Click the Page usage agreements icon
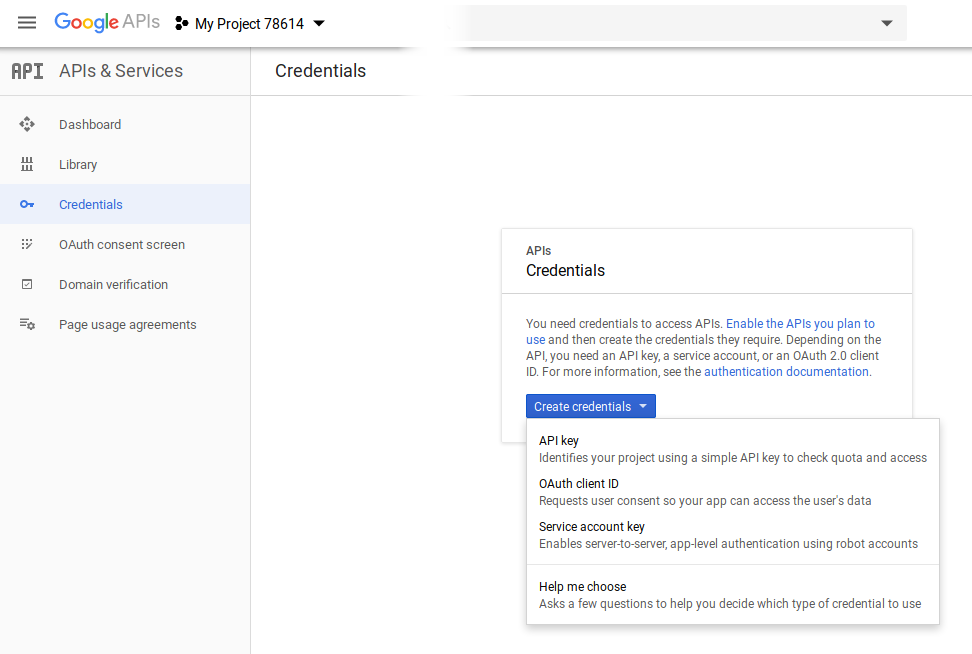 [x=27, y=325]
